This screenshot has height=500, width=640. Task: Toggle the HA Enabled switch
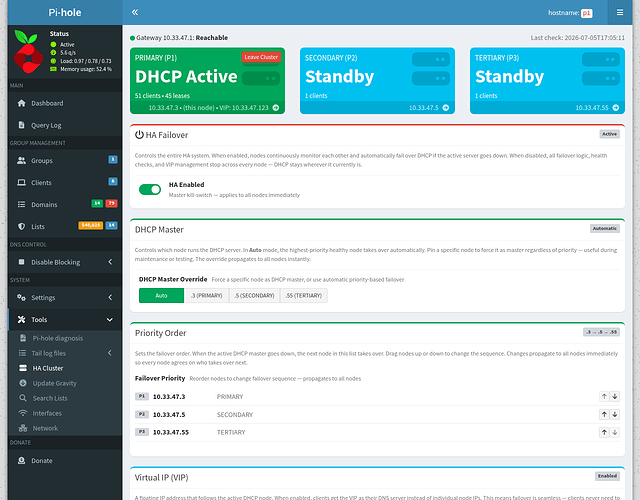point(150,189)
